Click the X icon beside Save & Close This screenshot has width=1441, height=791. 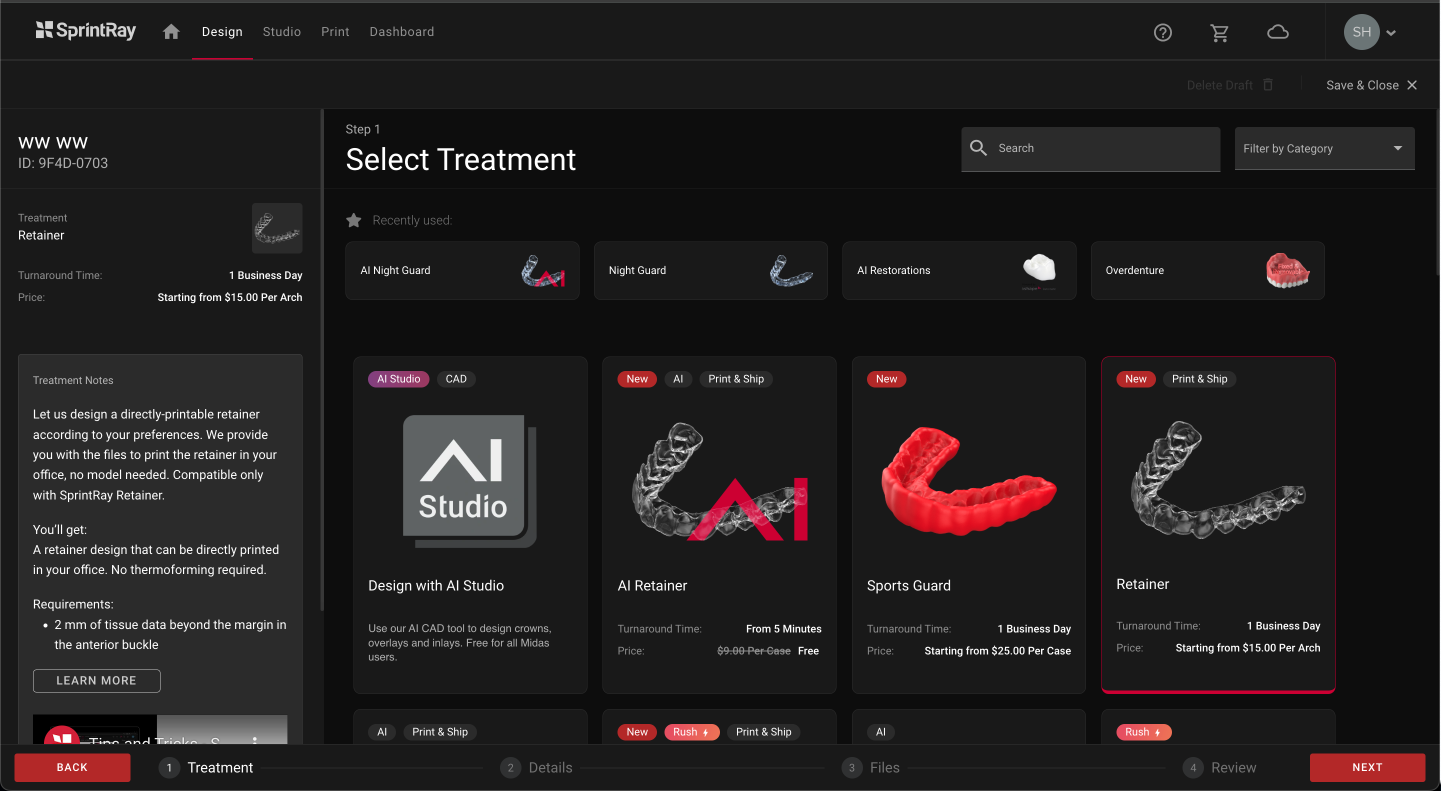[1412, 85]
